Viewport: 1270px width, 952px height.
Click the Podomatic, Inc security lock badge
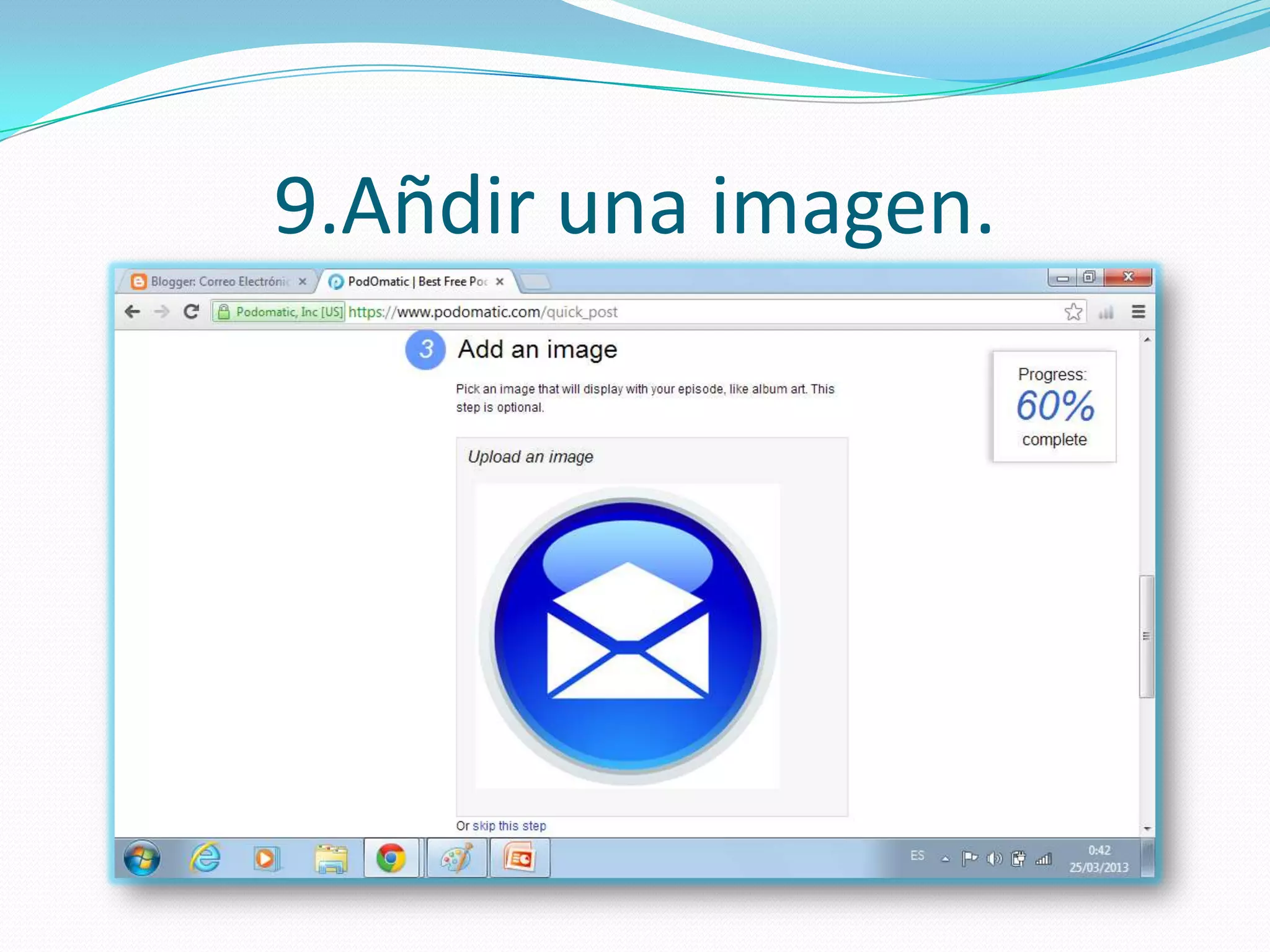[279, 312]
